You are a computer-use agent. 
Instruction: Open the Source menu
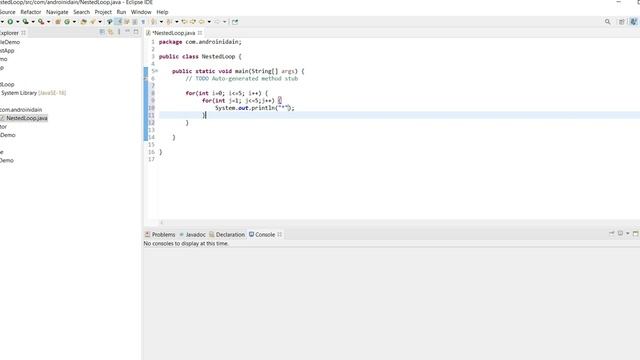pyautogui.click(x=7, y=12)
